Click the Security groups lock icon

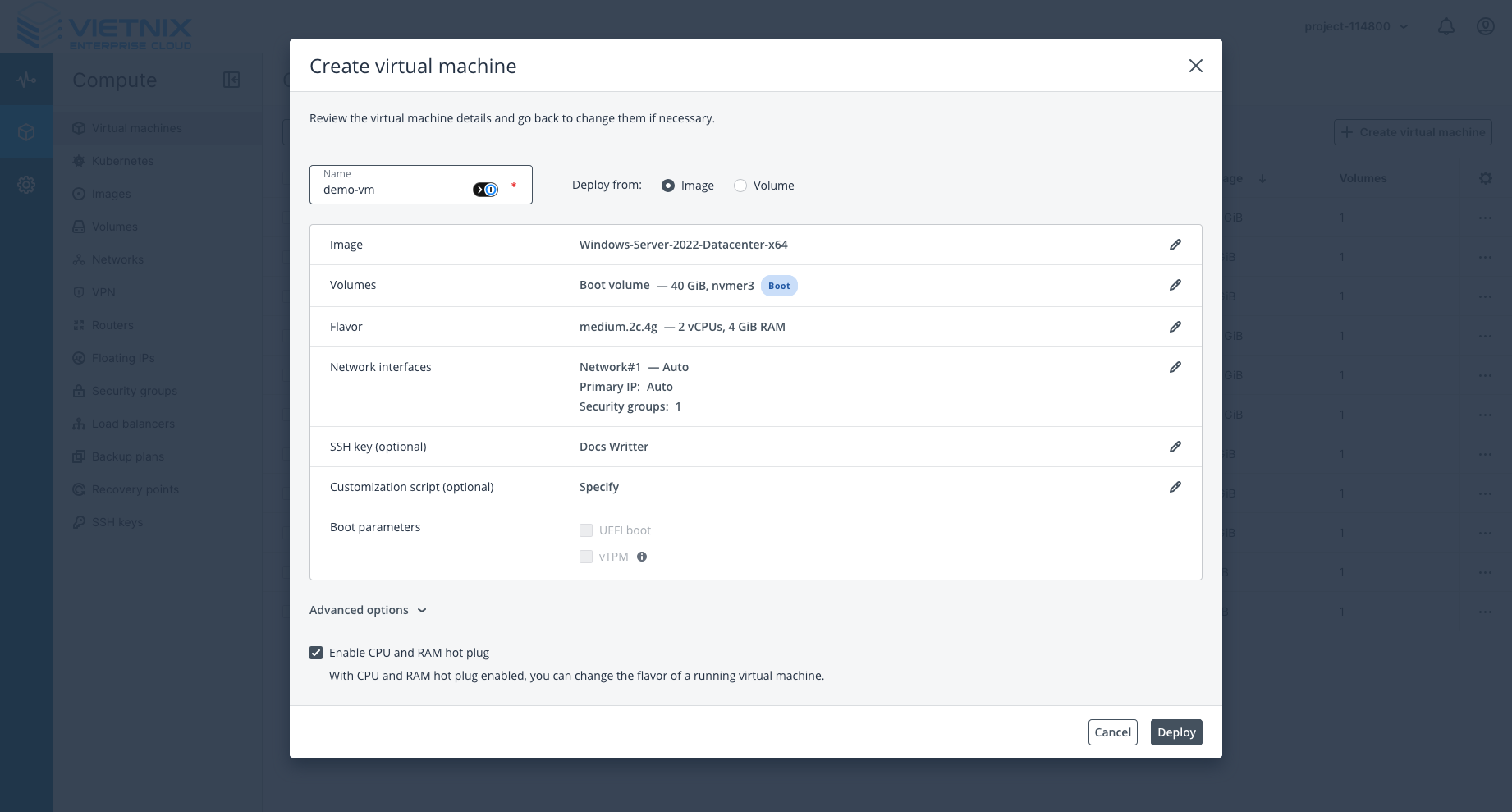(79, 391)
